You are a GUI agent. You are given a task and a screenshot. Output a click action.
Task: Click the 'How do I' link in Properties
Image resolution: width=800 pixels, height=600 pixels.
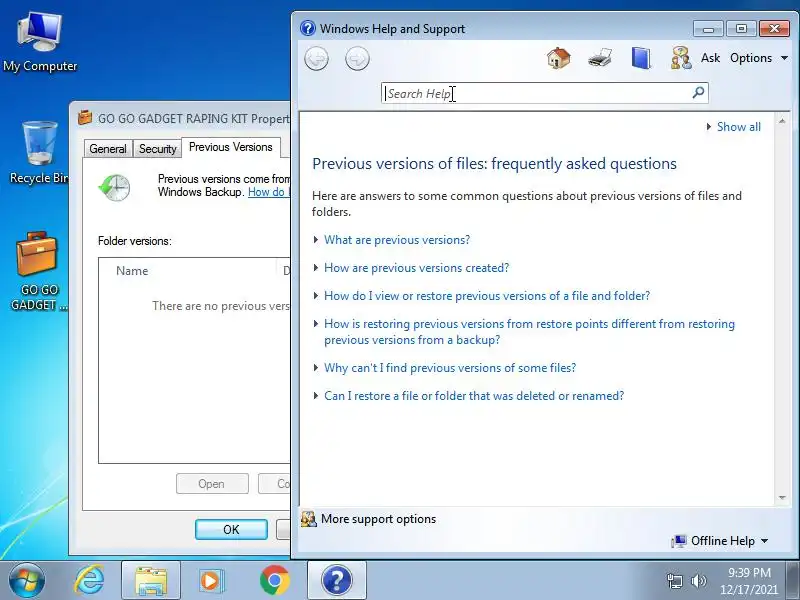coord(268,192)
